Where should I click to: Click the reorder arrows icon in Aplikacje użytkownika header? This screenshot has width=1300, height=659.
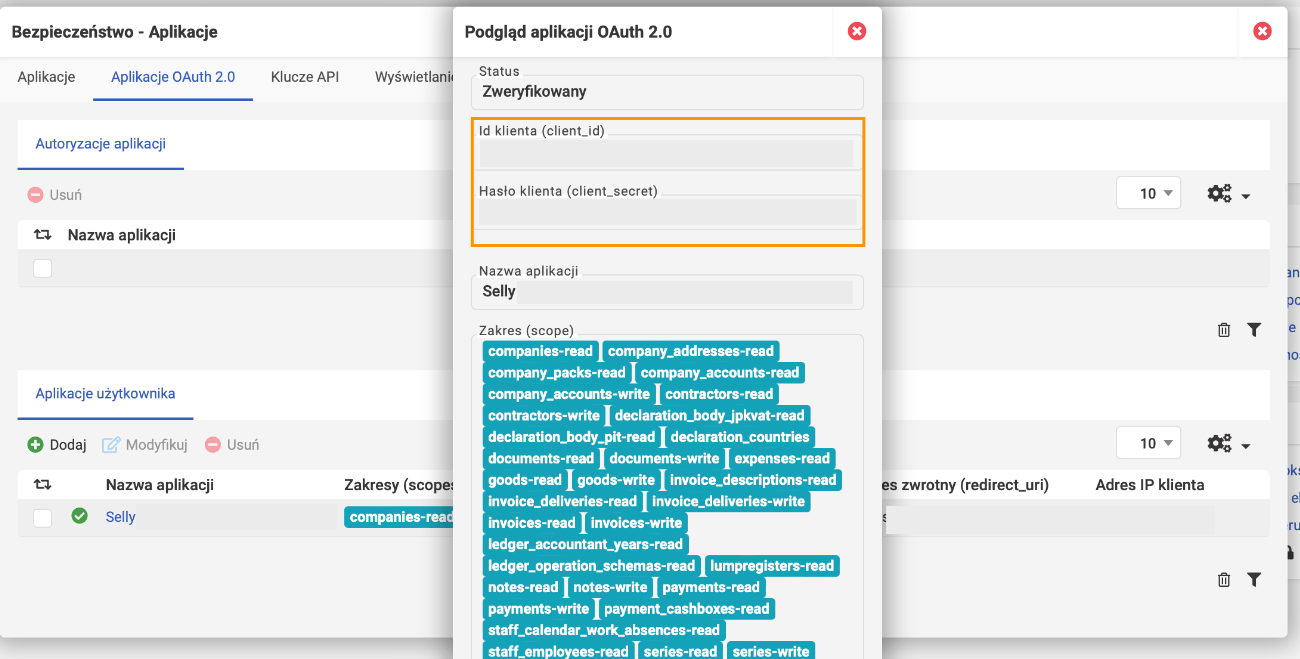(42, 485)
